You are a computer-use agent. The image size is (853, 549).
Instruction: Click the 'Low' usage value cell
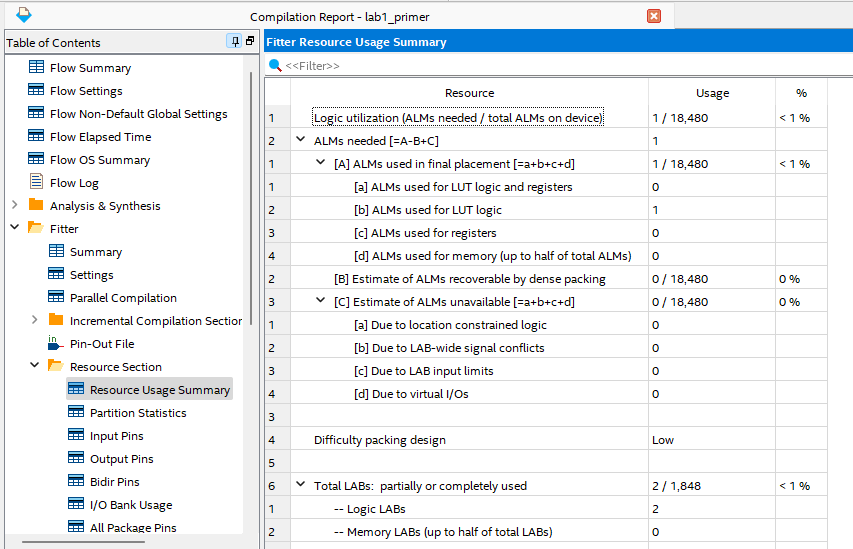click(712, 440)
